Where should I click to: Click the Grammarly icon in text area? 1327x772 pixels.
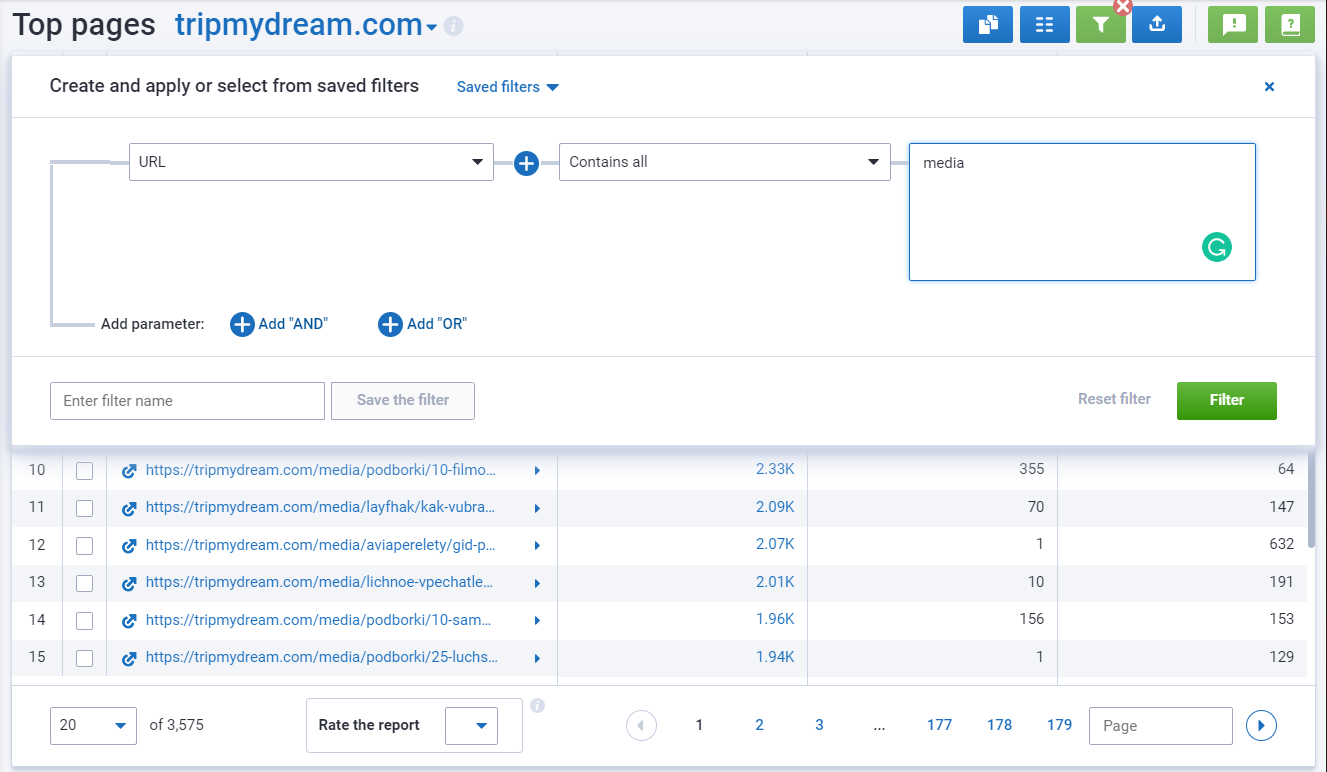(1216, 247)
